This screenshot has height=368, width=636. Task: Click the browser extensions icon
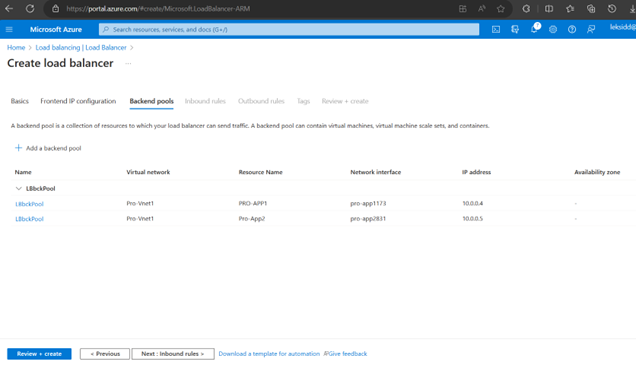coord(526,9)
